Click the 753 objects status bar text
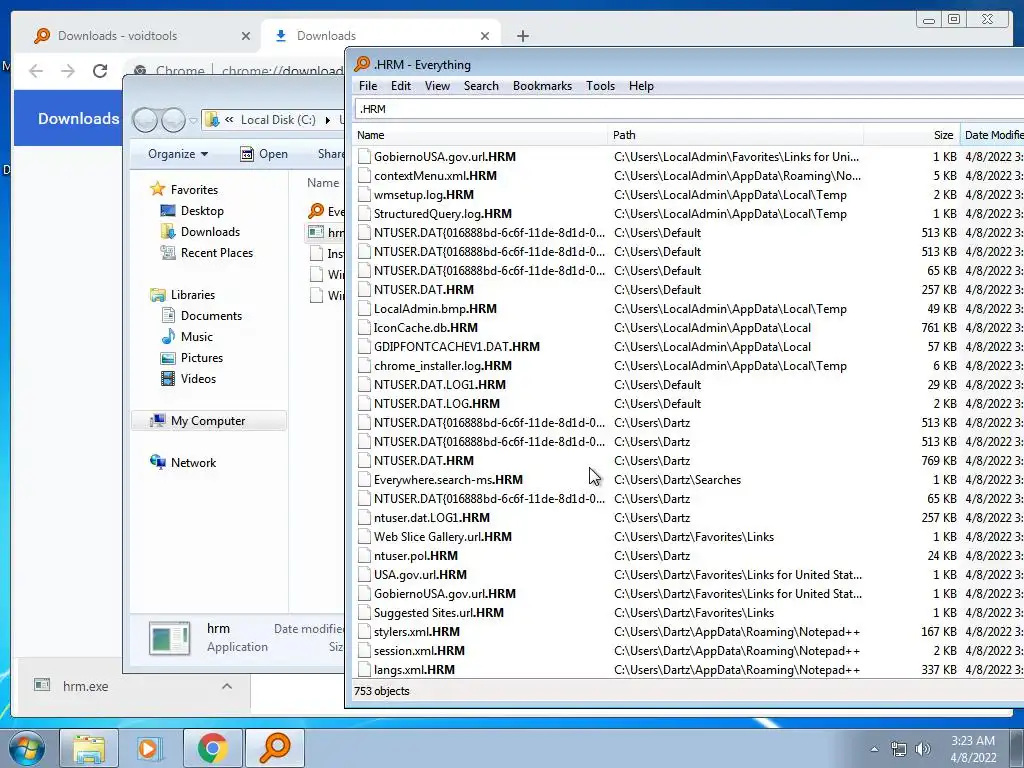 pos(381,691)
